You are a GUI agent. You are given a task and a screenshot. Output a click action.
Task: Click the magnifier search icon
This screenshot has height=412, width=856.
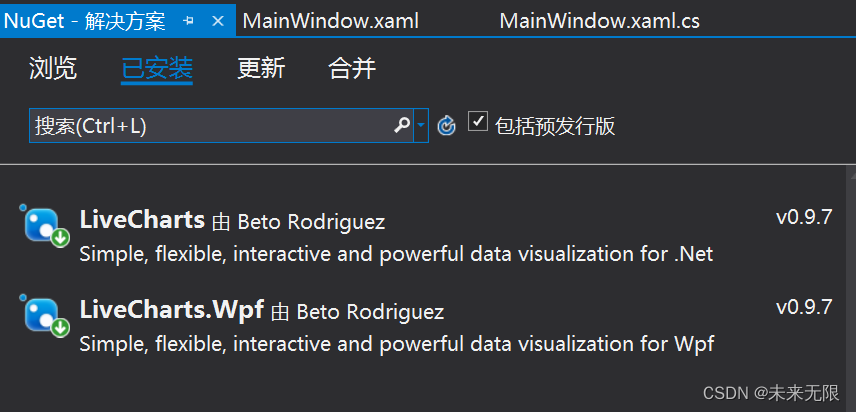pos(402,126)
